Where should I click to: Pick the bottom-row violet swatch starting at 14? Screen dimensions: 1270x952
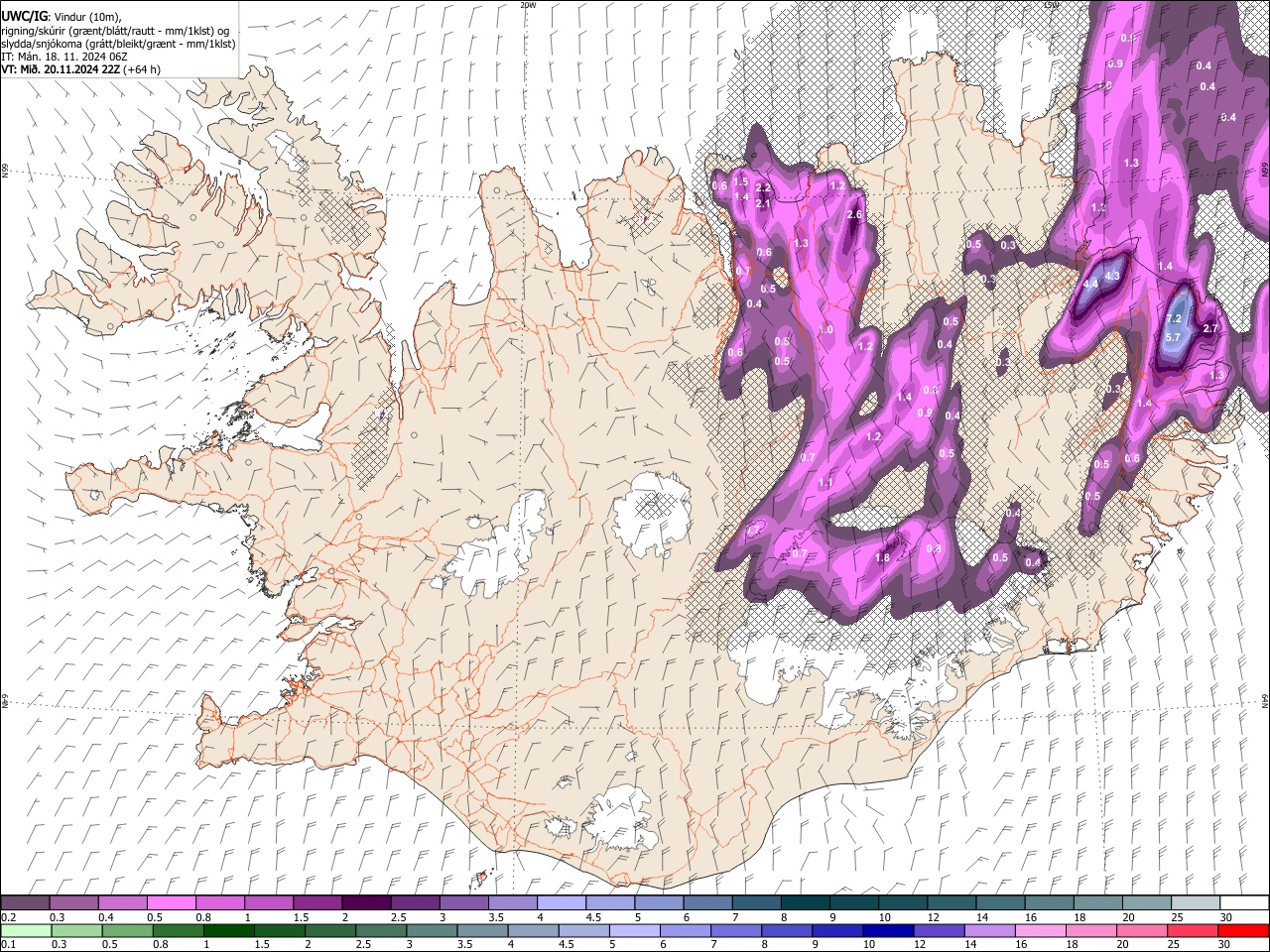click(x=990, y=930)
